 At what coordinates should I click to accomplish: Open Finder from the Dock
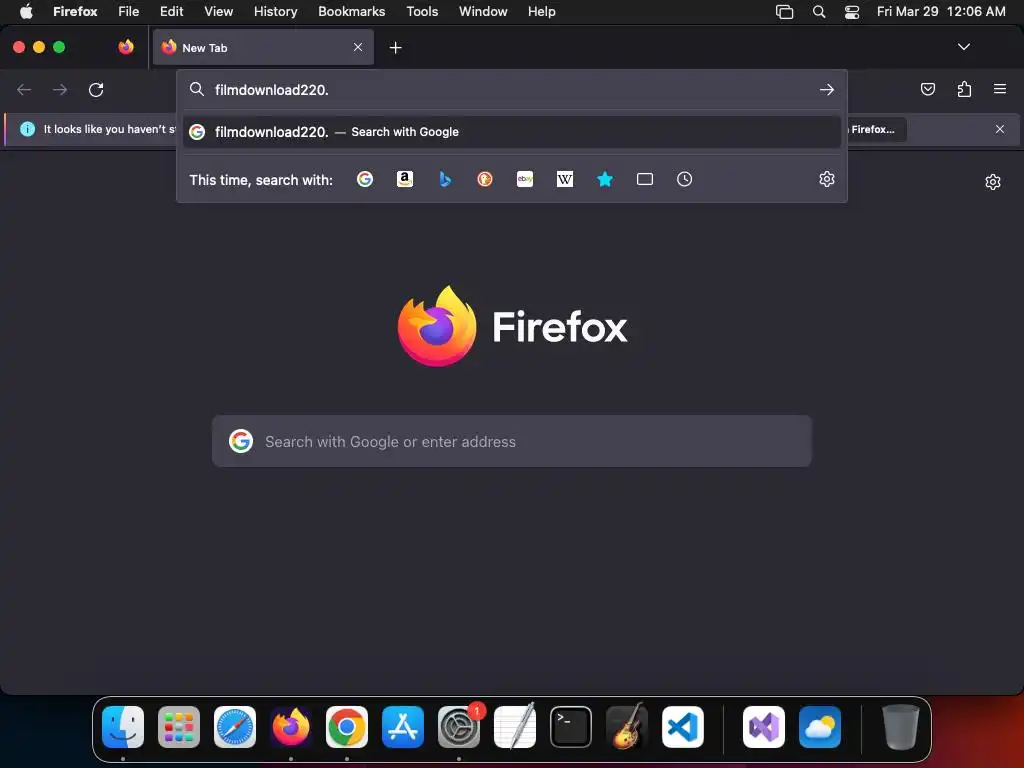123,727
